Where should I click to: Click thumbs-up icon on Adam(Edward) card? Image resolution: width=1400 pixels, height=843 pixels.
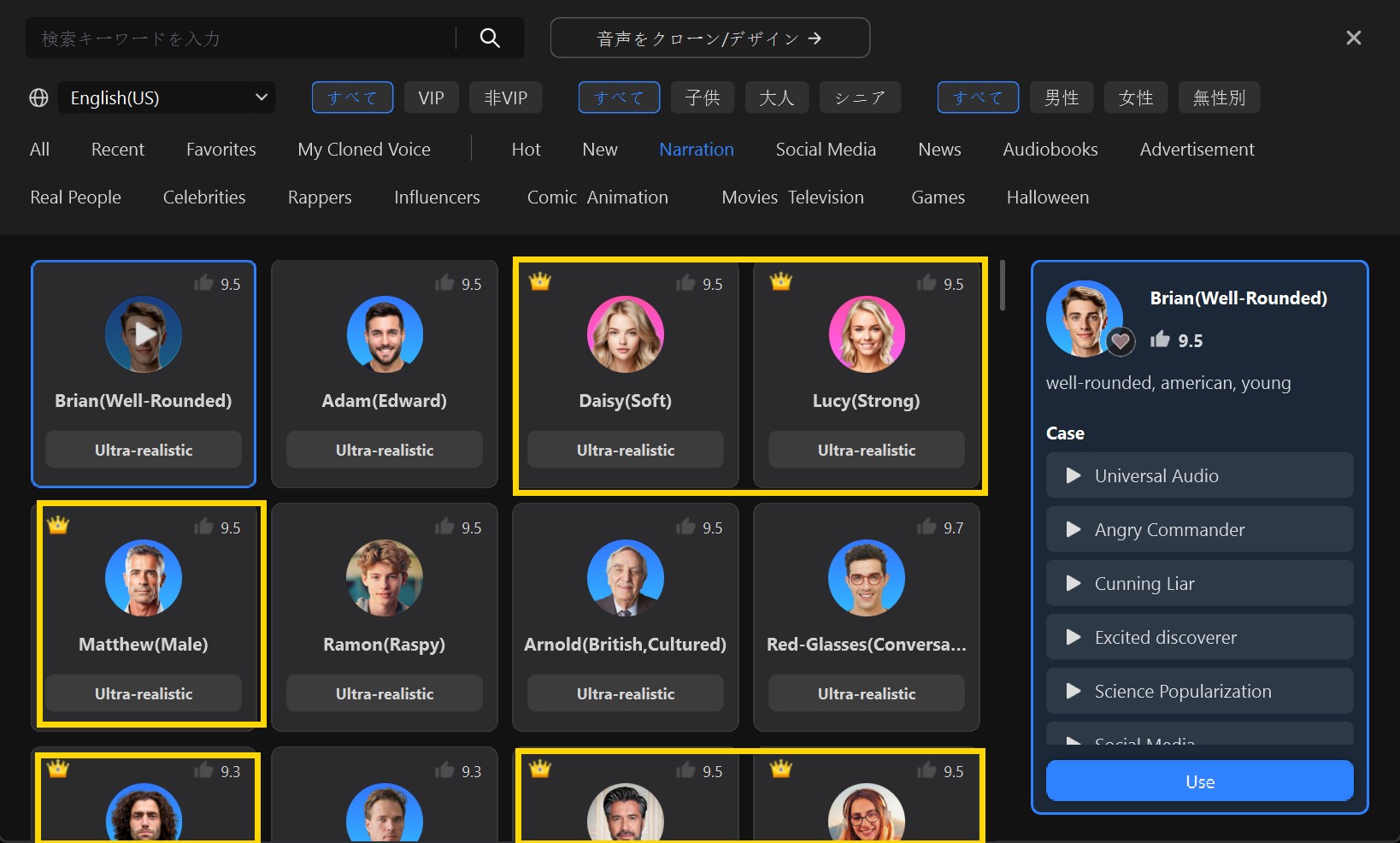[x=444, y=283]
